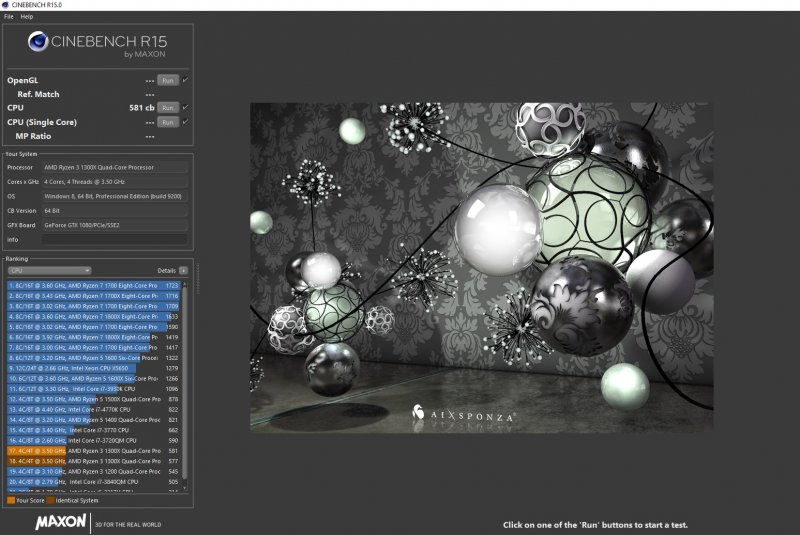The height and width of the screenshot is (535, 800).
Task: Click the Cinebench R15 logo icon
Action: [38, 42]
